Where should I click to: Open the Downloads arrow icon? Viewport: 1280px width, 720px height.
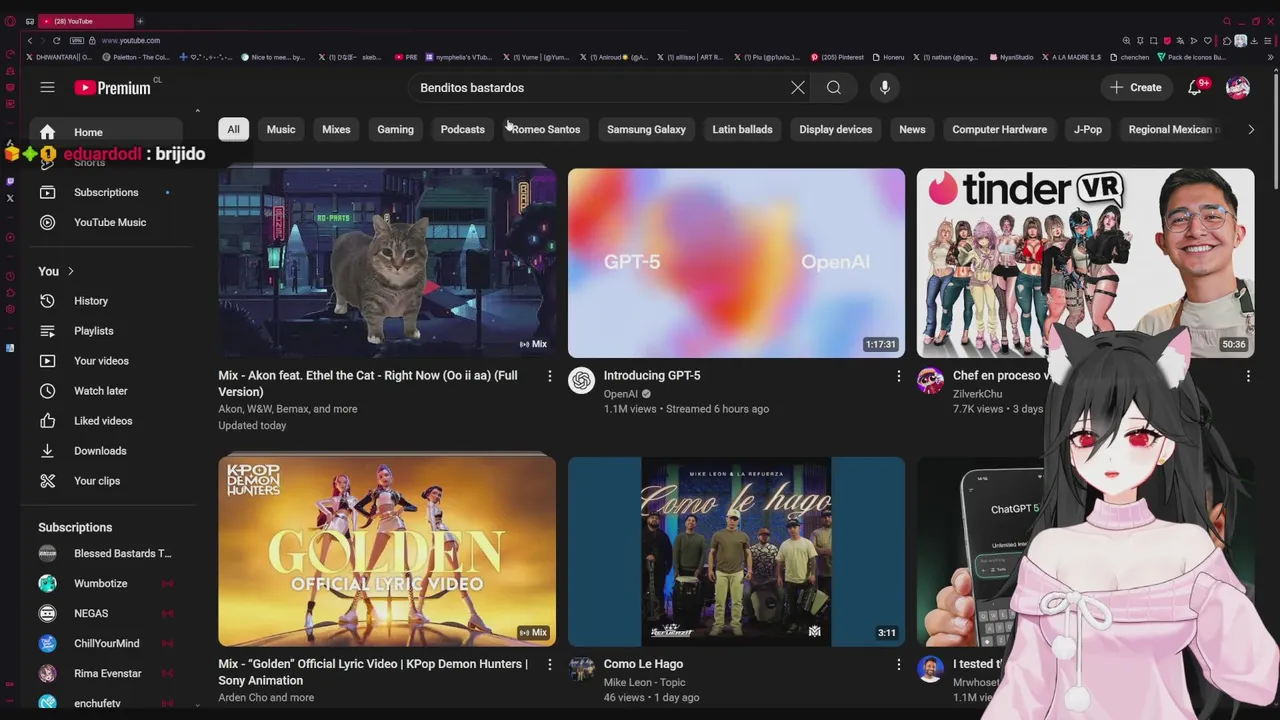47,451
